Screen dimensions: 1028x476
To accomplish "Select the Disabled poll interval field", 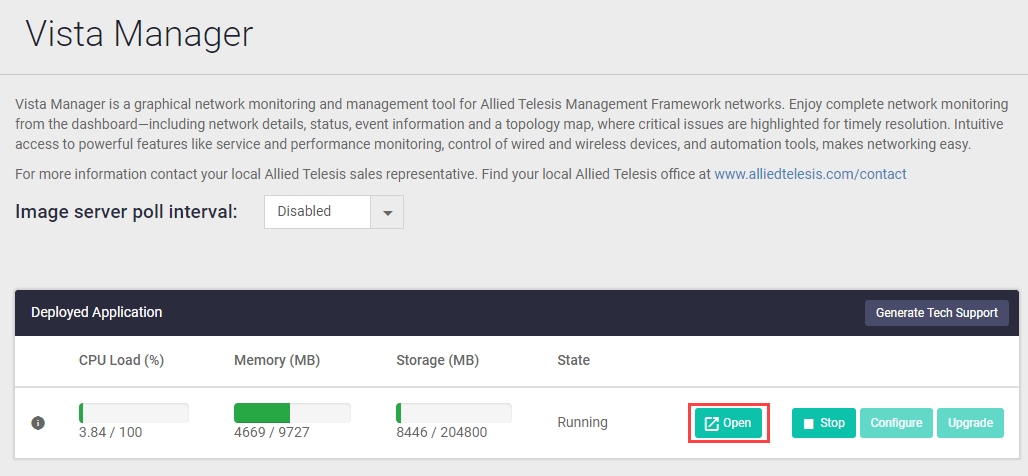I will [317, 212].
